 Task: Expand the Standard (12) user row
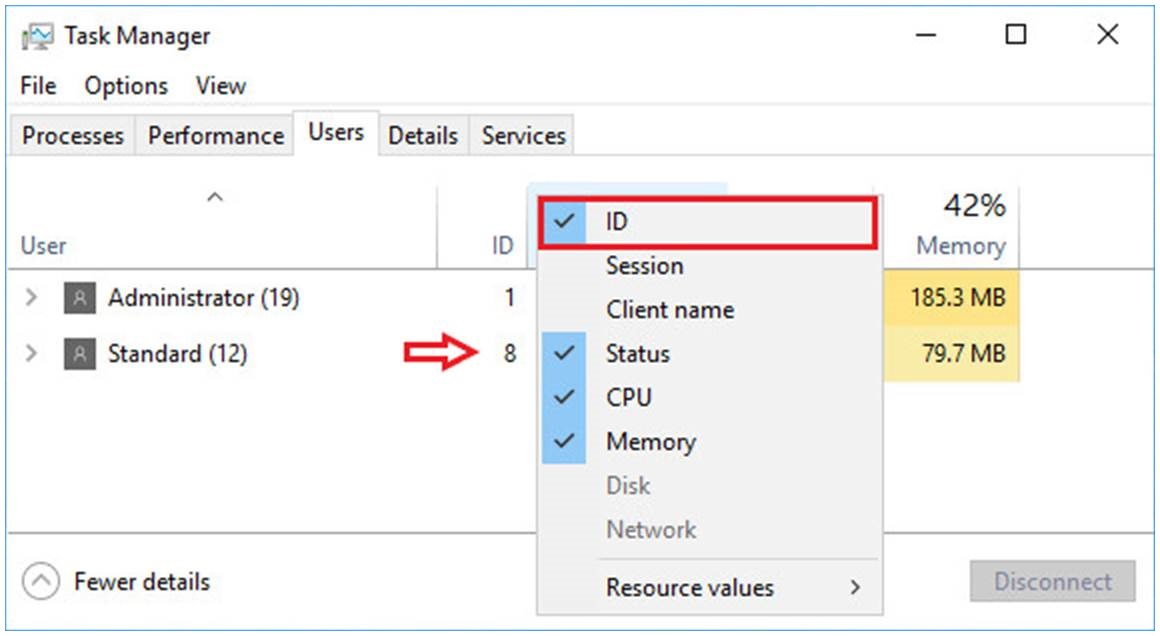tap(31, 354)
